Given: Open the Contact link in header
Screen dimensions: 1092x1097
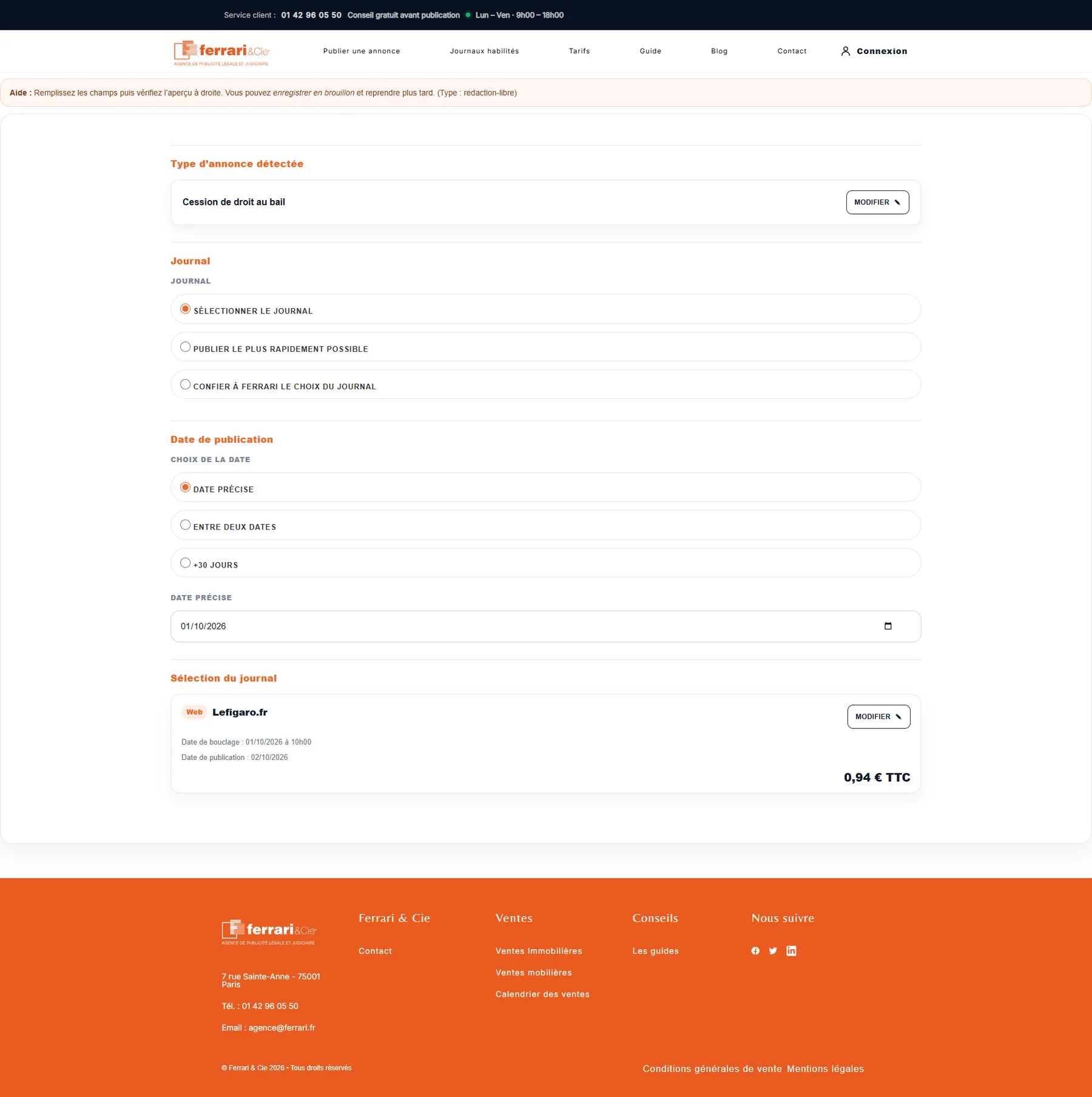Looking at the screenshot, I should coord(792,51).
